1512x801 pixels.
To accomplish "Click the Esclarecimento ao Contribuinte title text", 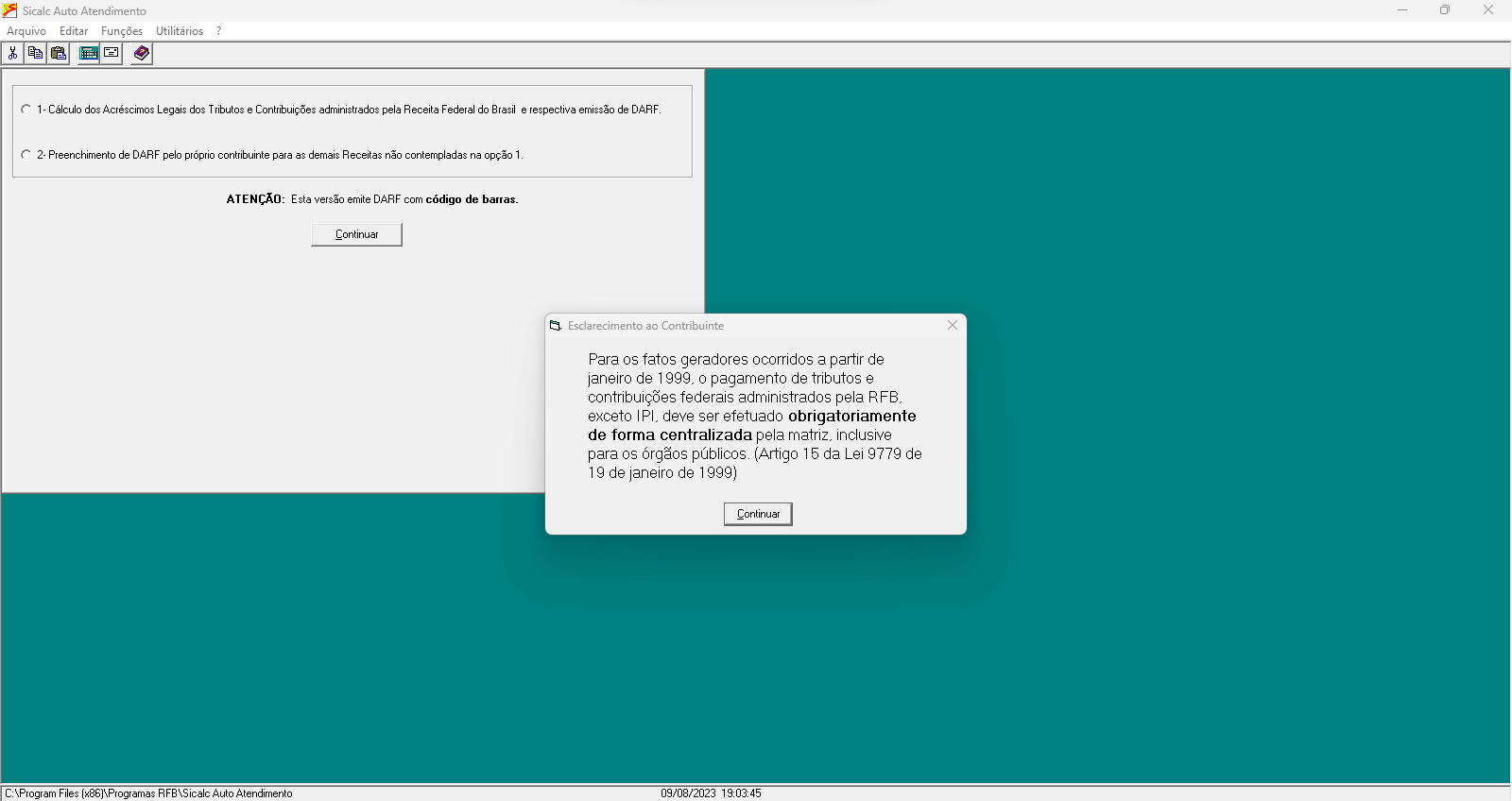I will coord(645,326).
